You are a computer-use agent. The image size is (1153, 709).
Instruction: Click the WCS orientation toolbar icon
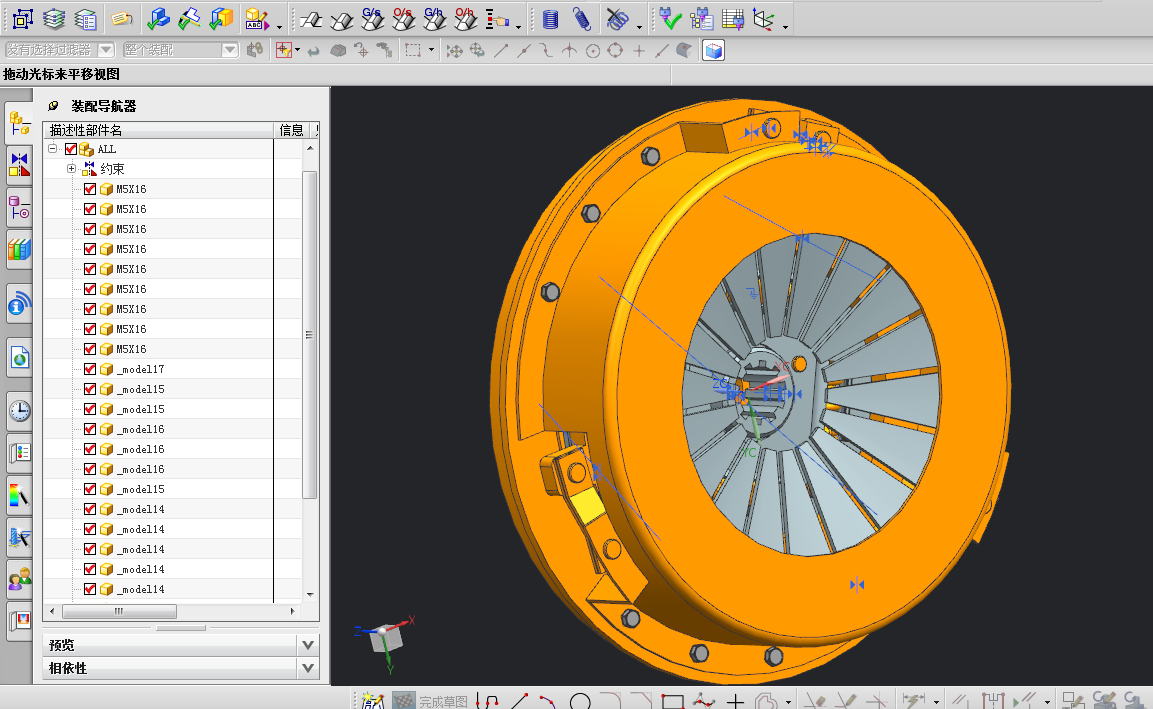(x=763, y=18)
